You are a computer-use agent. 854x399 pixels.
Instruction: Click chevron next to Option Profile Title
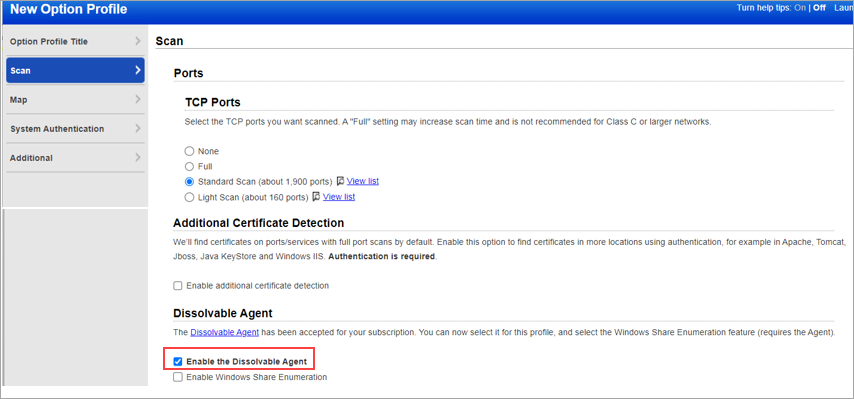tap(138, 41)
